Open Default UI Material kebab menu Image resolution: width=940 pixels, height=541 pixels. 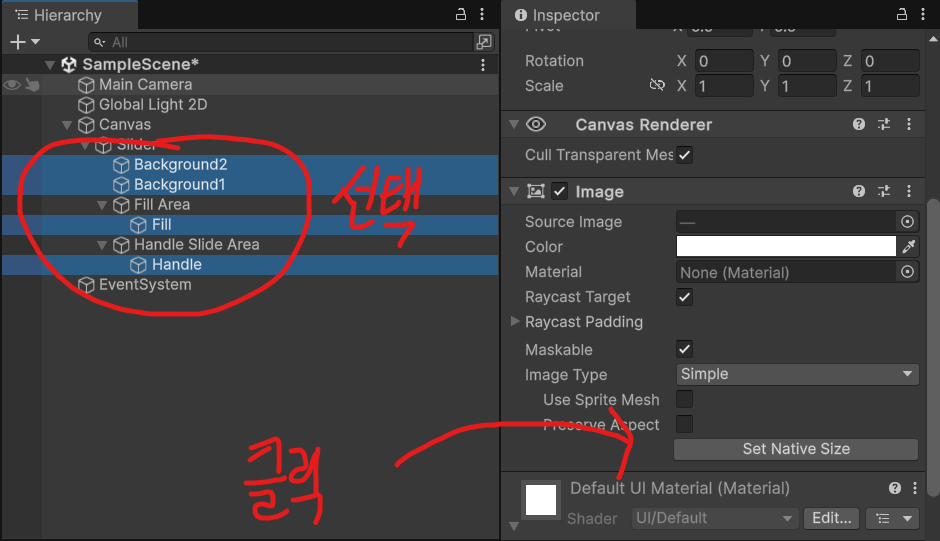click(x=915, y=488)
